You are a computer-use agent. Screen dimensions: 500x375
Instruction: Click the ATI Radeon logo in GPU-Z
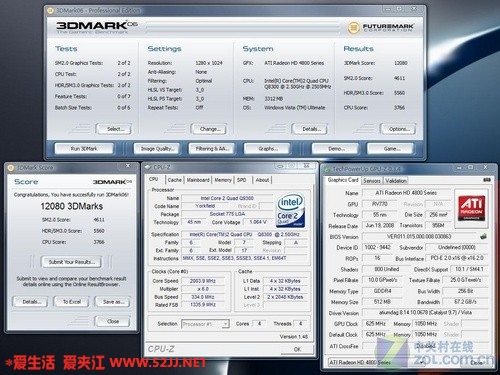coord(471,208)
